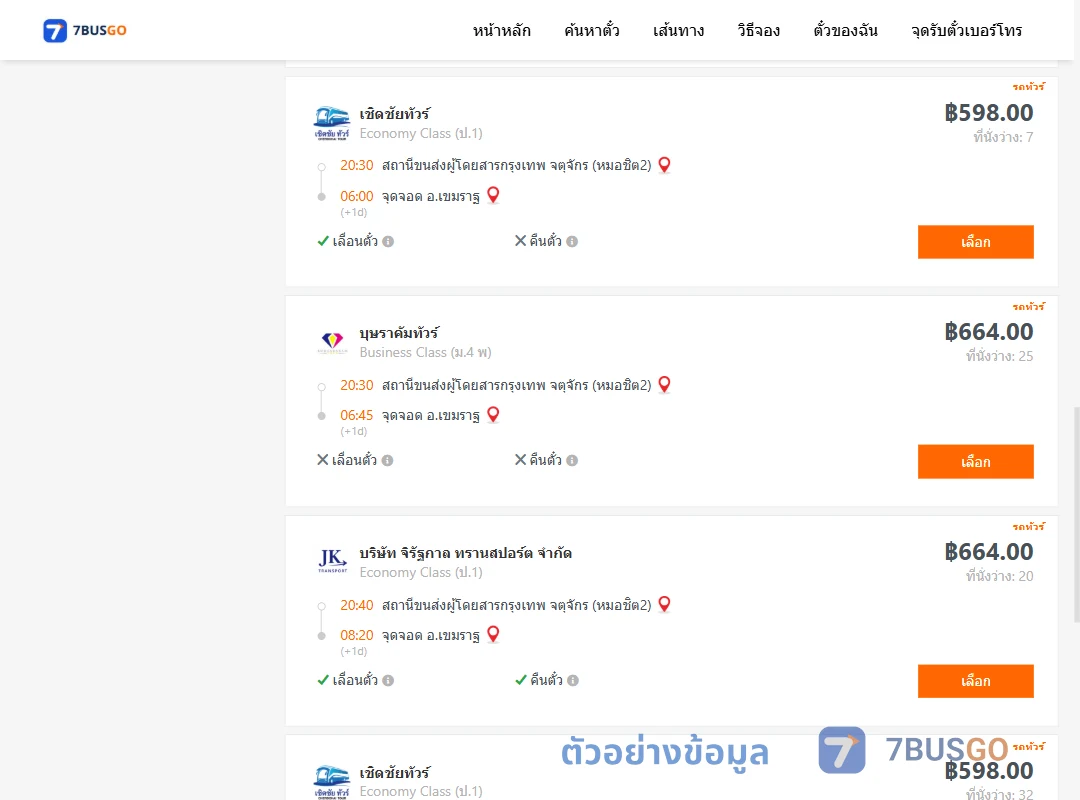The width and height of the screenshot is (1080, 800).
Task: Click the 7BUSGO logo in header
Action: pos(85,30)
